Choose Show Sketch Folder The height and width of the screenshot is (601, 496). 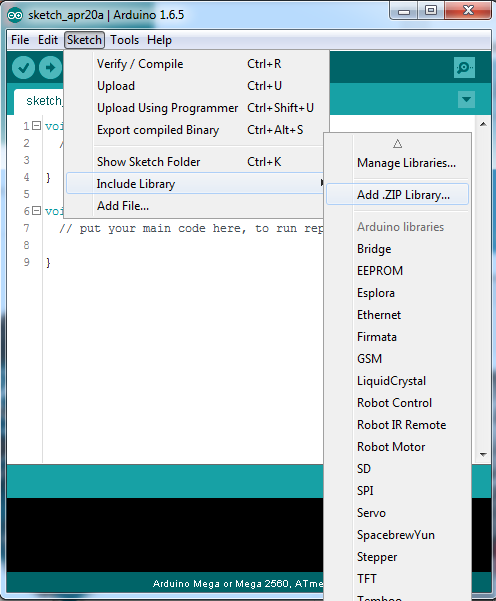[197, 162]
